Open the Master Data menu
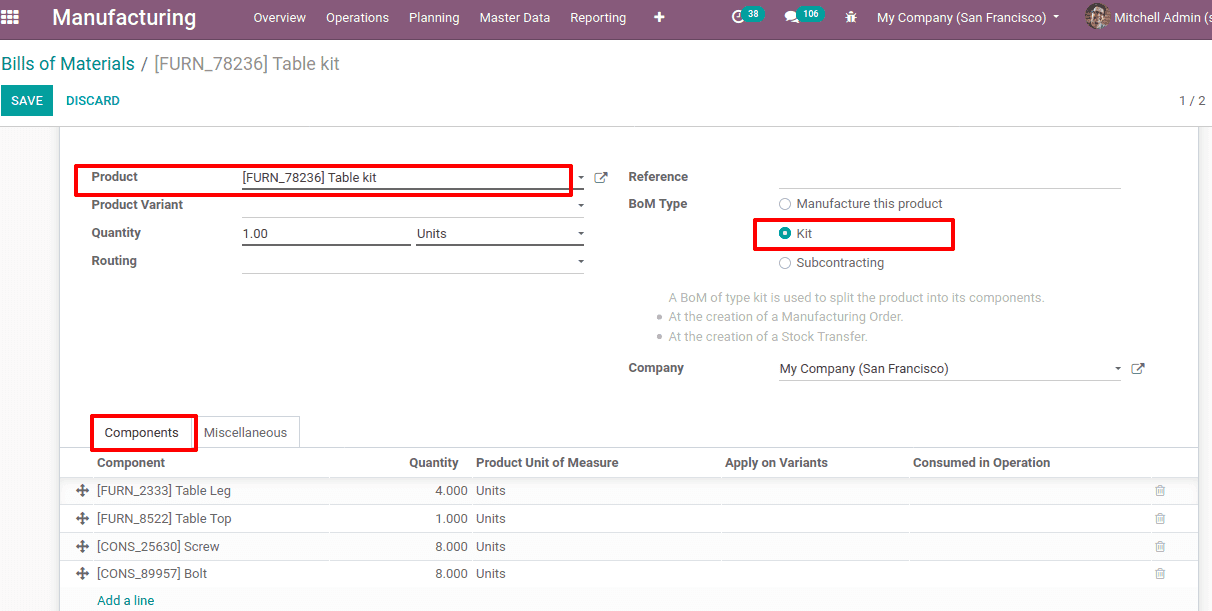This screenshot has width=1212, height=611. tap(515, 18)
